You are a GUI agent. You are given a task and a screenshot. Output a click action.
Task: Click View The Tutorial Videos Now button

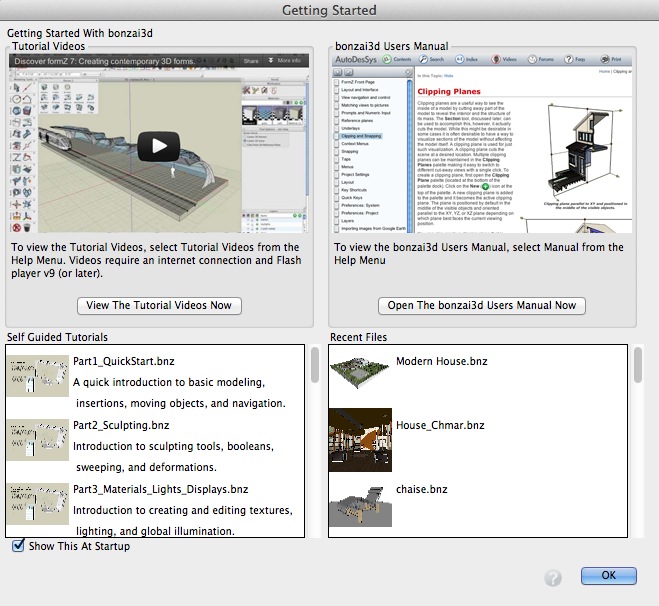[x=159, y=306]
